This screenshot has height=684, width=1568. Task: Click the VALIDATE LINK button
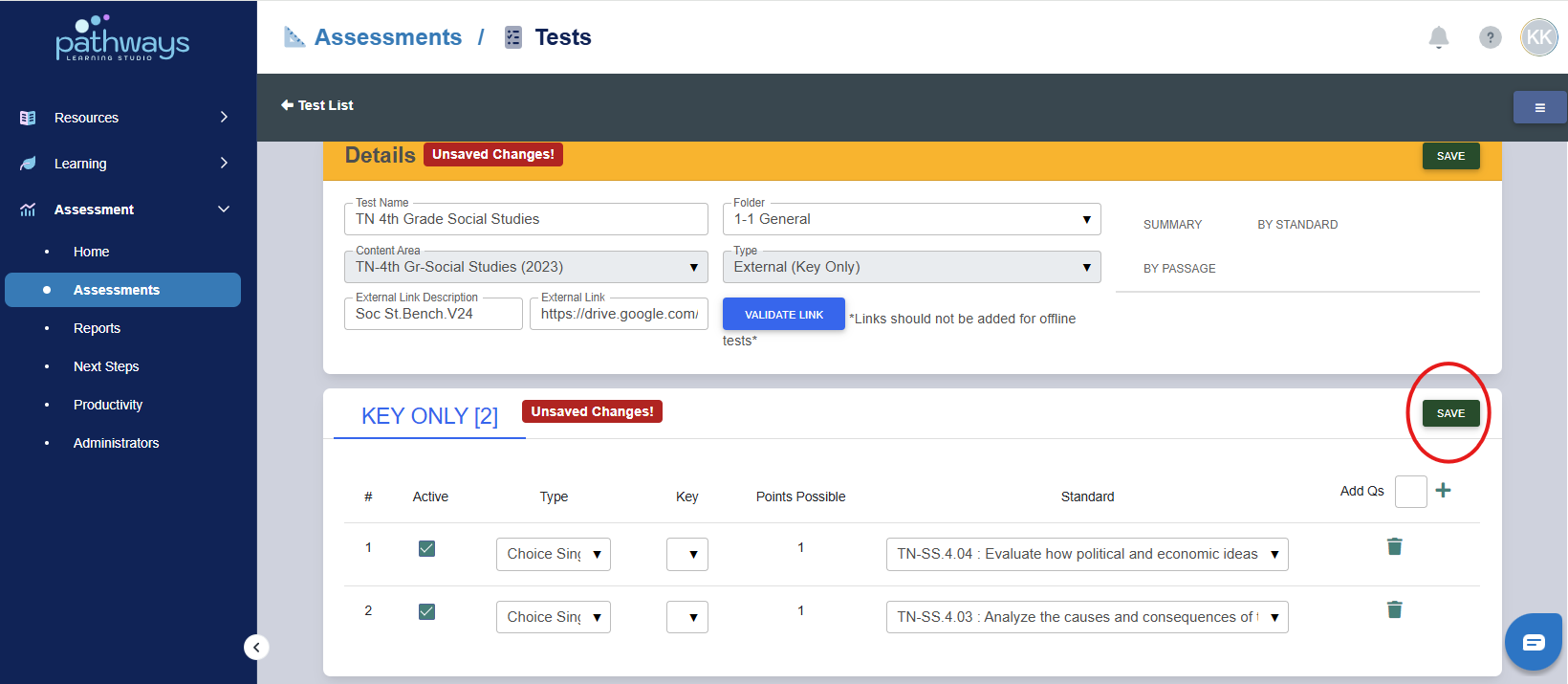[784, 314]
